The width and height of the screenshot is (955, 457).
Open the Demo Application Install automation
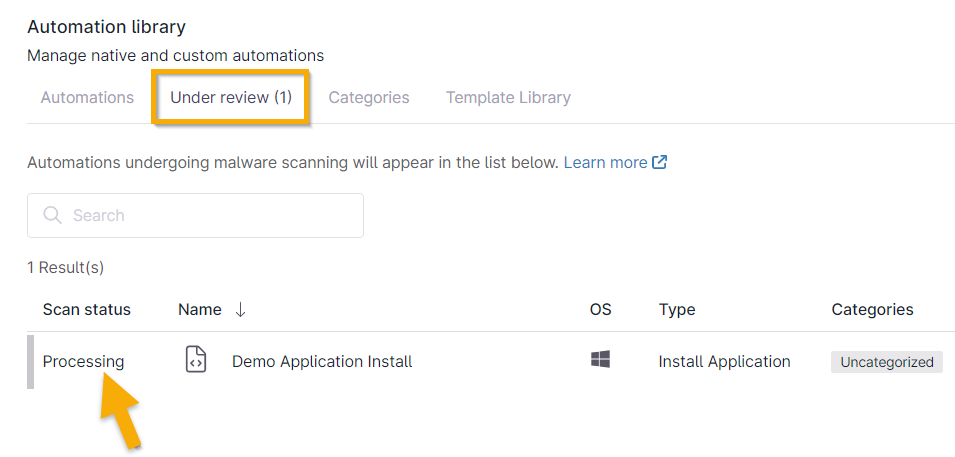322,361
